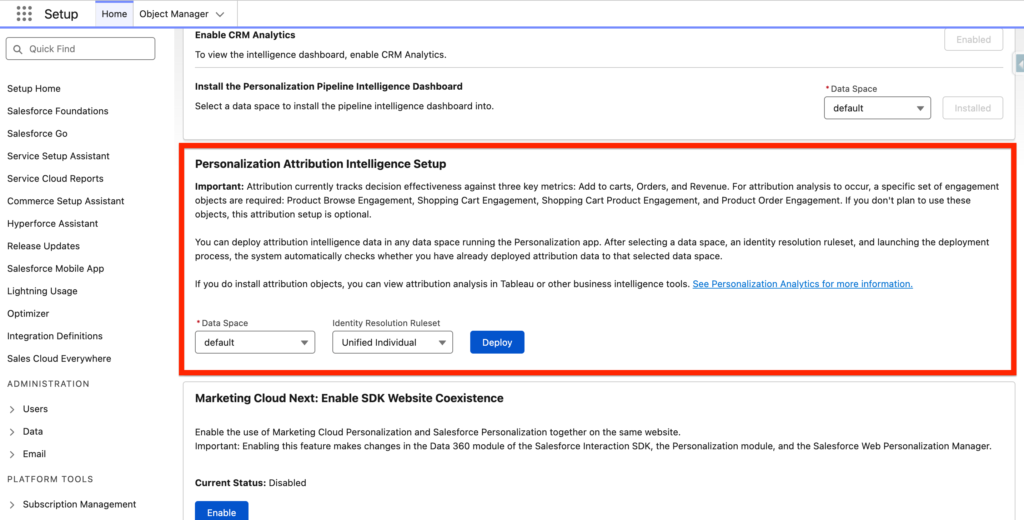Open Salesforce Go in the sidebar
The width and height of the screenshot is (1024, 520).
coord(37,134)
